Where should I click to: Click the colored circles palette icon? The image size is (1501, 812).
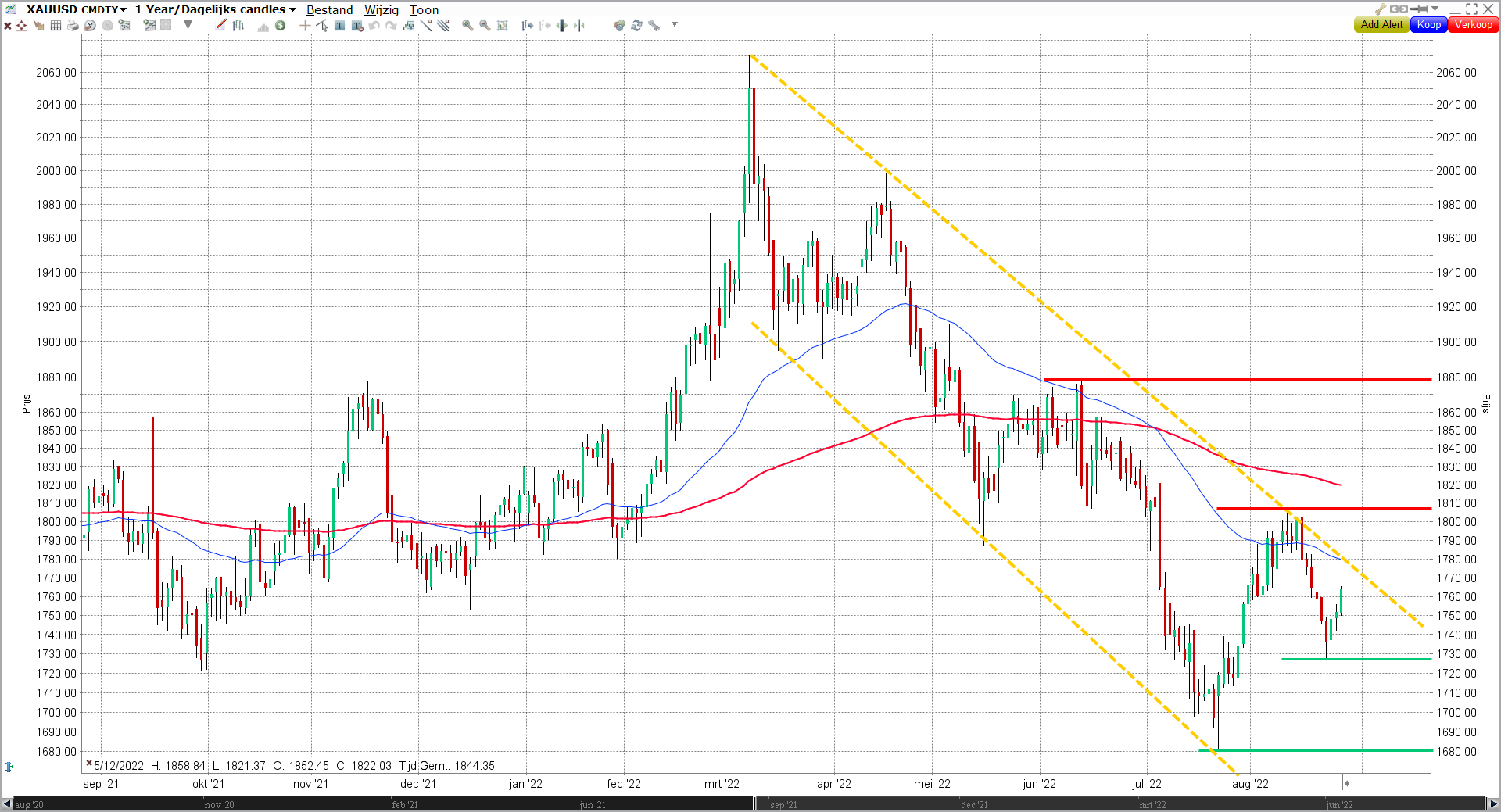[619, 25]
